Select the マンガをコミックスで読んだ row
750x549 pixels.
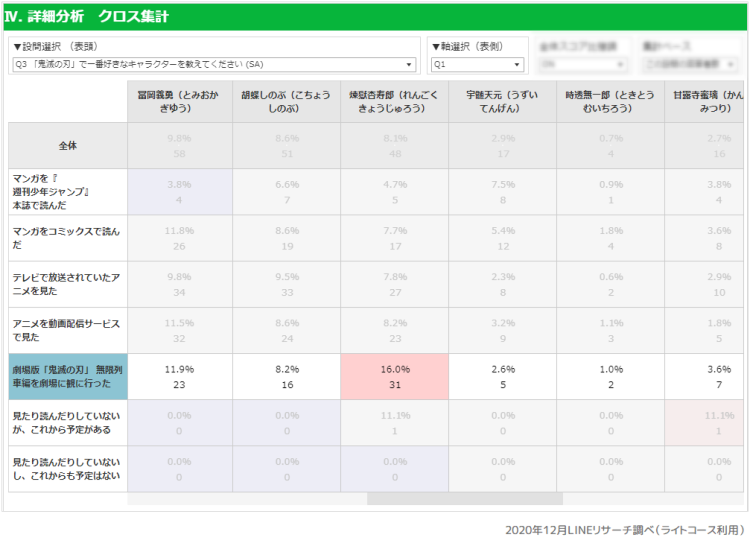pos(68,238)
